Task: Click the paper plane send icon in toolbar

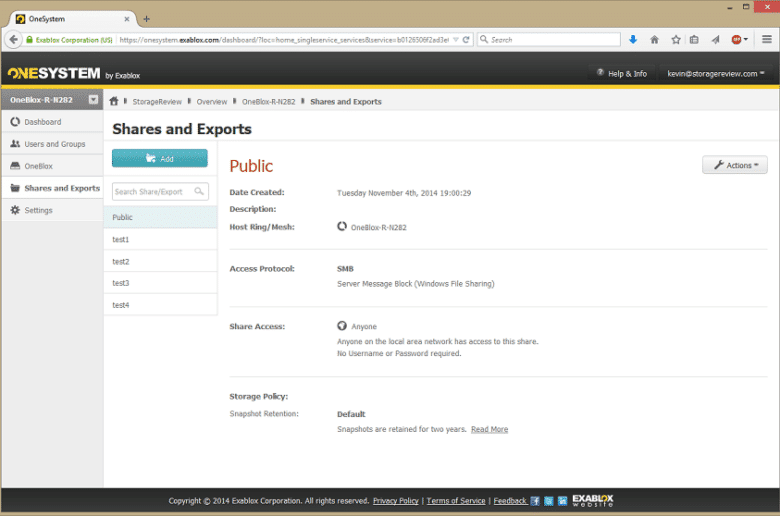Action: tap(715, 40)
